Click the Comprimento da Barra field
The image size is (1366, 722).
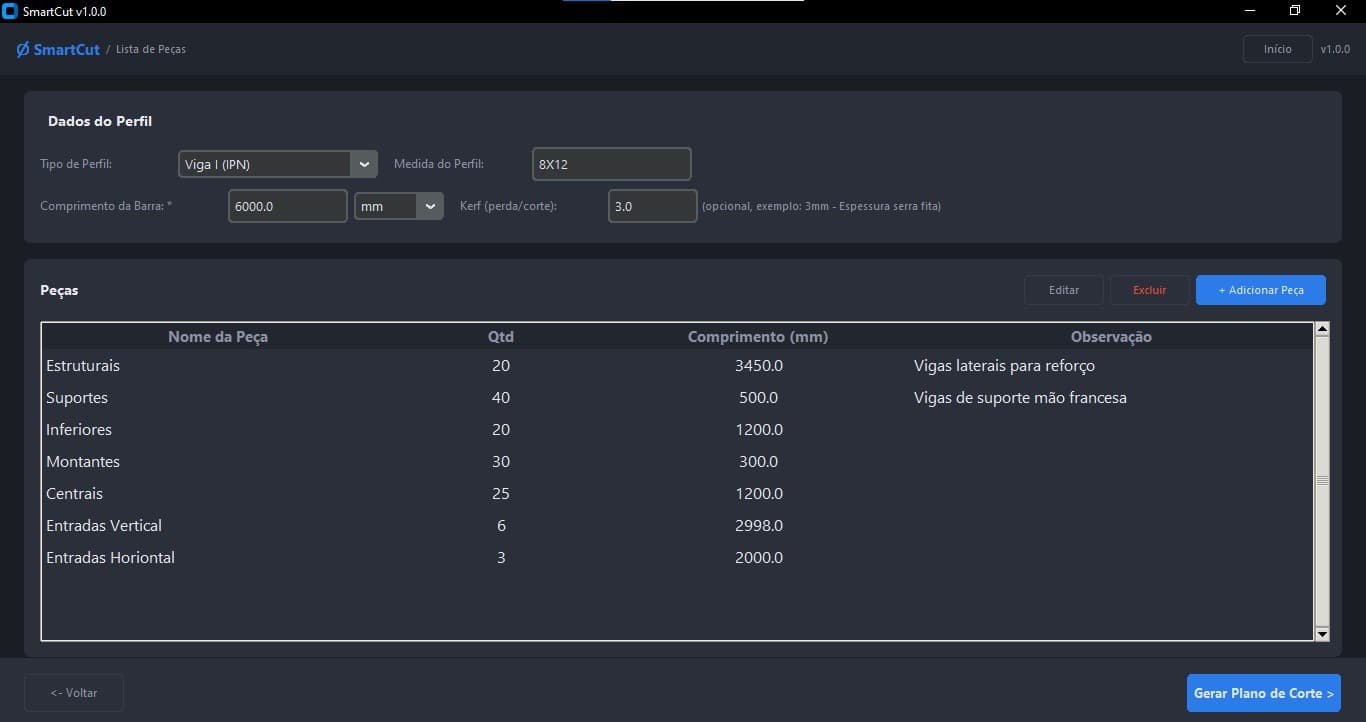pos(288,206)
